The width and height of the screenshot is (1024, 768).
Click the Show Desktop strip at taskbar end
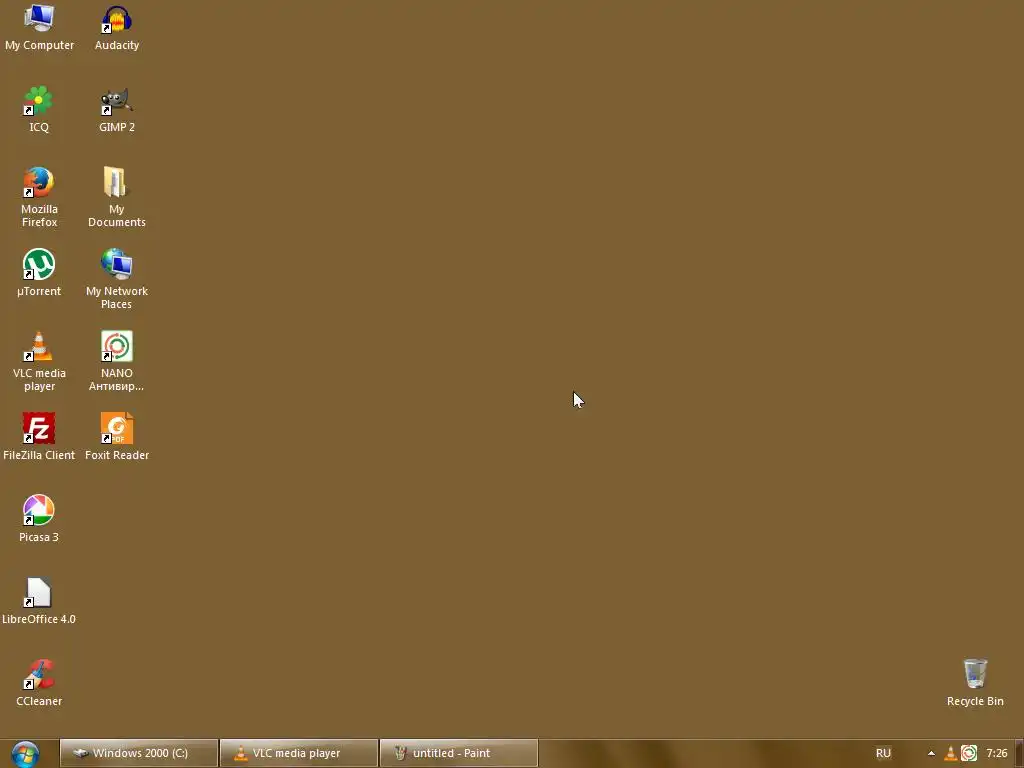pyautogui.click(x=1019, y=754)
